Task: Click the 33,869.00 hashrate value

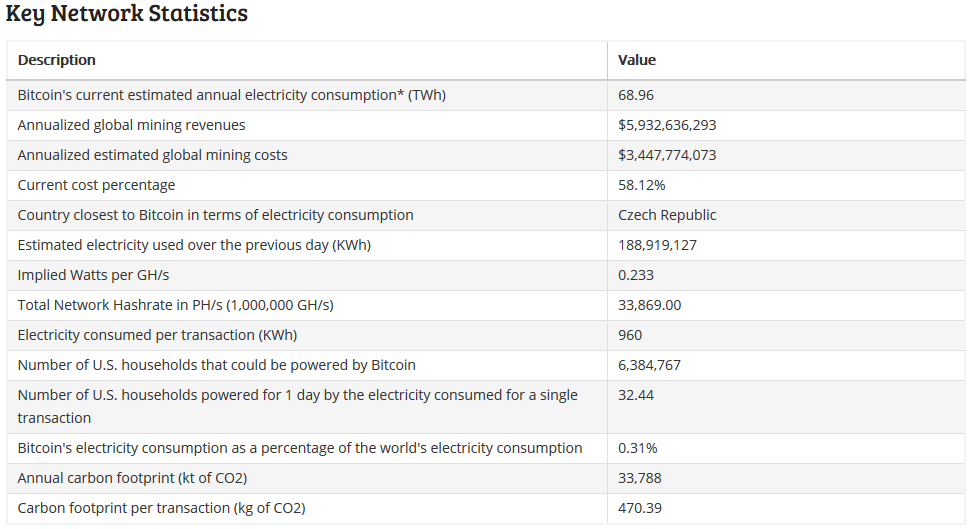Action: click(x=649, y=305)
